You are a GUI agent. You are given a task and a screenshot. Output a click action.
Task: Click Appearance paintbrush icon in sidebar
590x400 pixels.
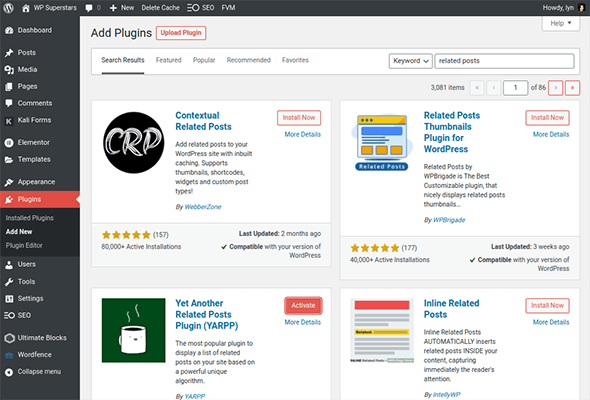click(x=9, y=182)
